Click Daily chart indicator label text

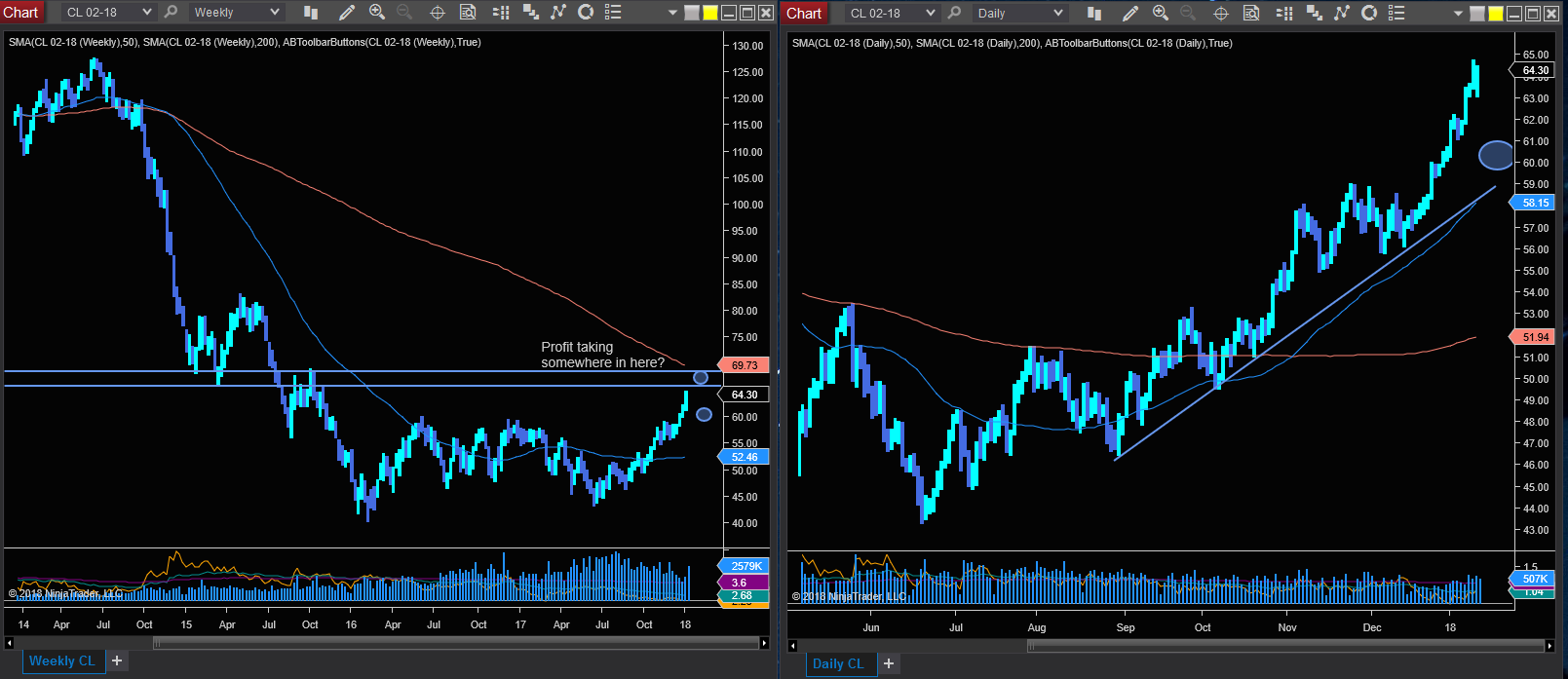pyautogui.click(x=1012, y=43)
